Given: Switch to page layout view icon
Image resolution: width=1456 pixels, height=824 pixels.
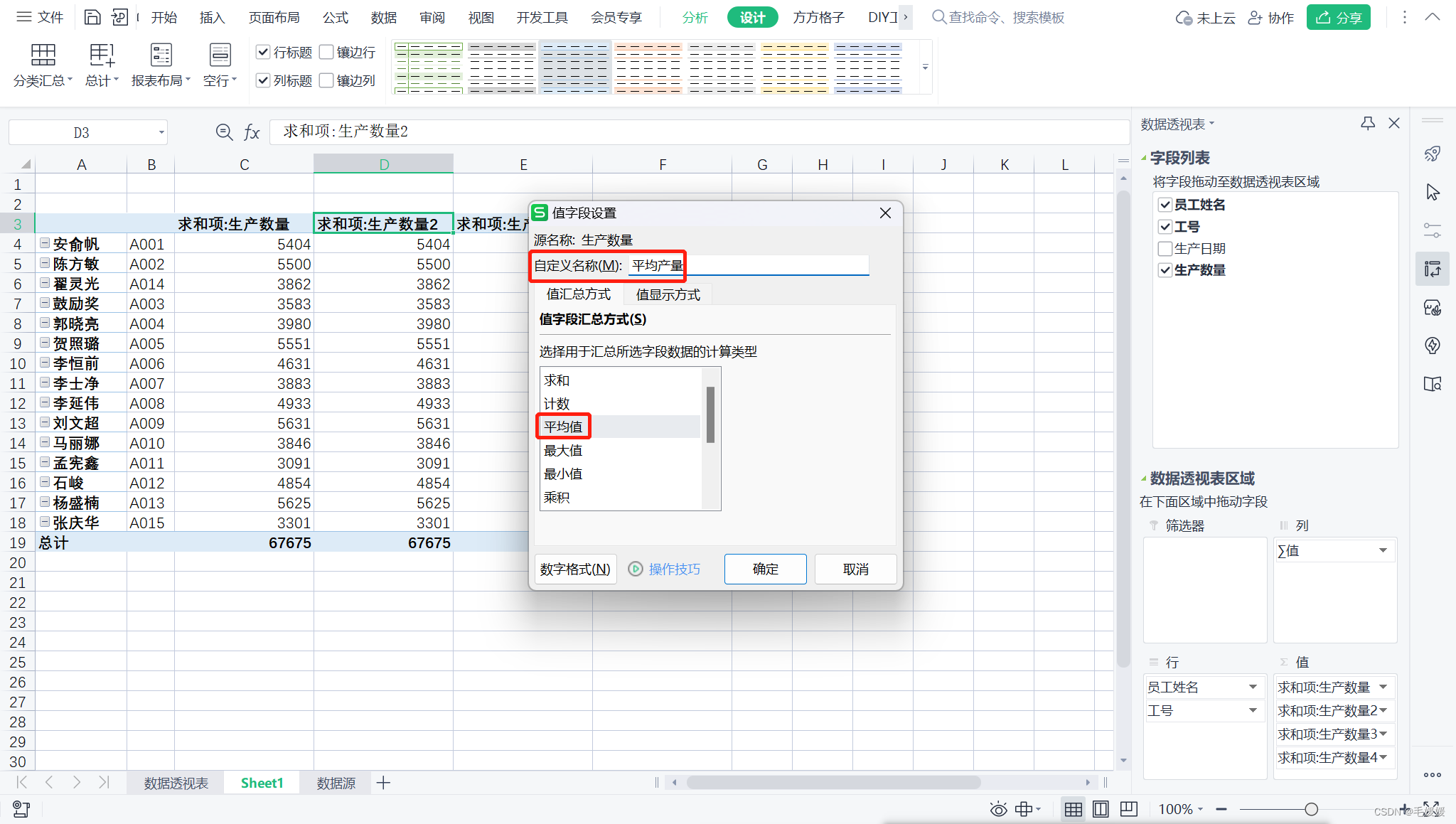Looking at the screenshot, I should pyautogui.click(x=1101, y=809).
